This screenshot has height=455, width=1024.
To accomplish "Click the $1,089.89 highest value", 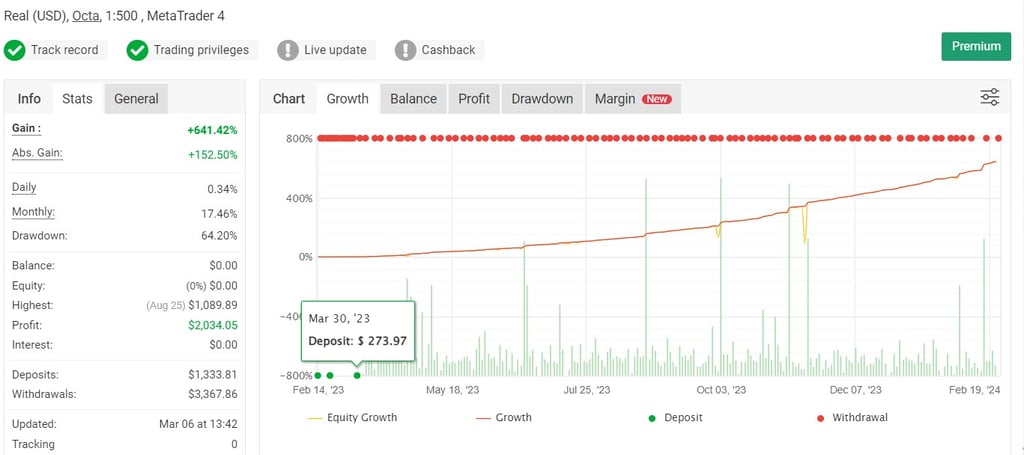I will 213,305.
